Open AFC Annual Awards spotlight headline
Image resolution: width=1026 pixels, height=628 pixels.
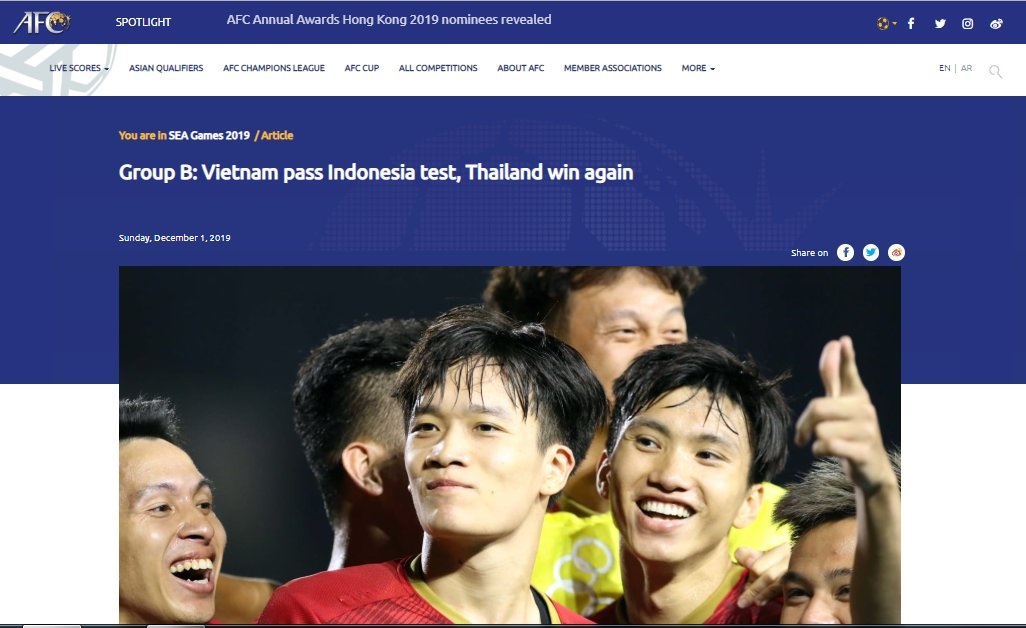coord(389,20)
